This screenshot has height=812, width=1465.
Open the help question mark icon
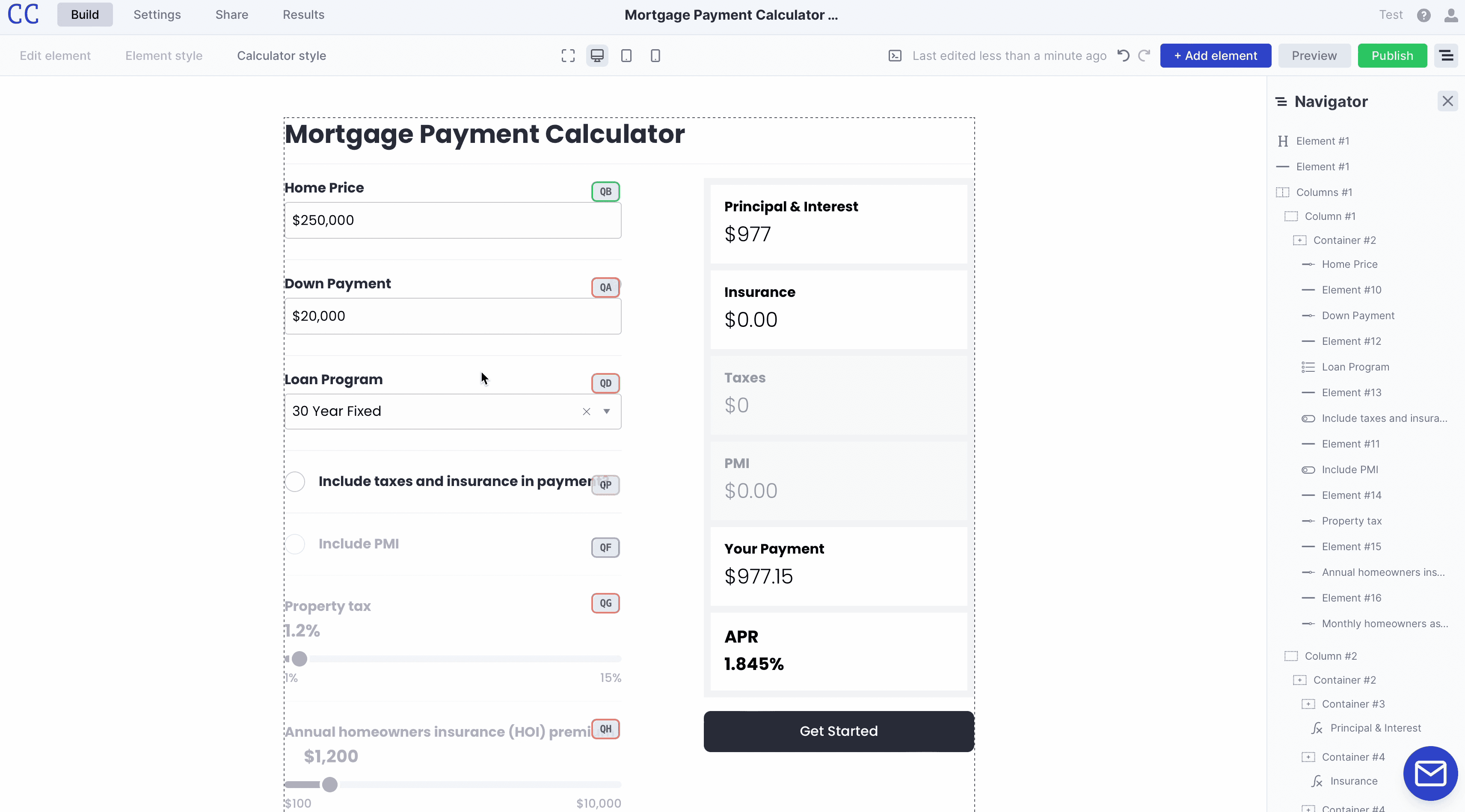1423,15
